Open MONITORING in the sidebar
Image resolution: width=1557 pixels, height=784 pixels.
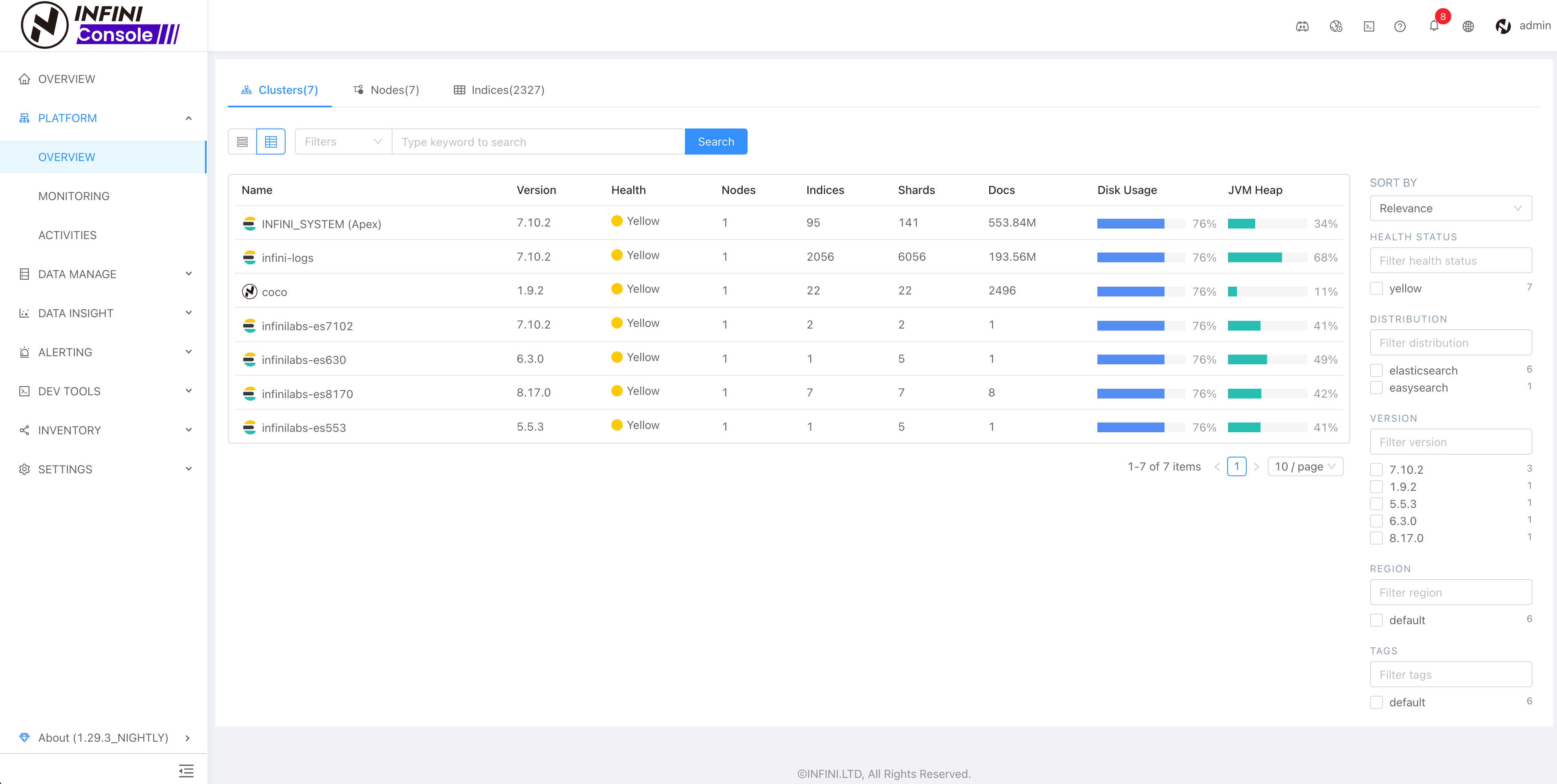pyautogui.click(x=74, y=196)
